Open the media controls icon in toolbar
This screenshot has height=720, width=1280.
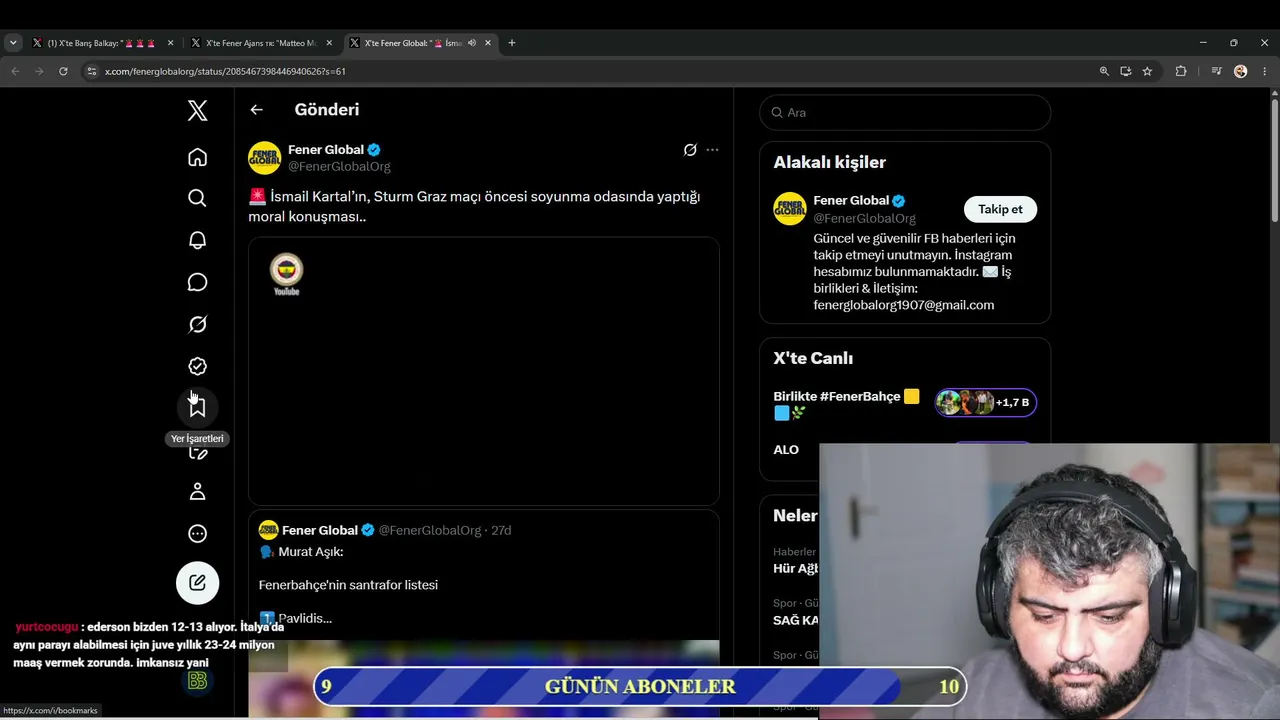[1216, 71]
